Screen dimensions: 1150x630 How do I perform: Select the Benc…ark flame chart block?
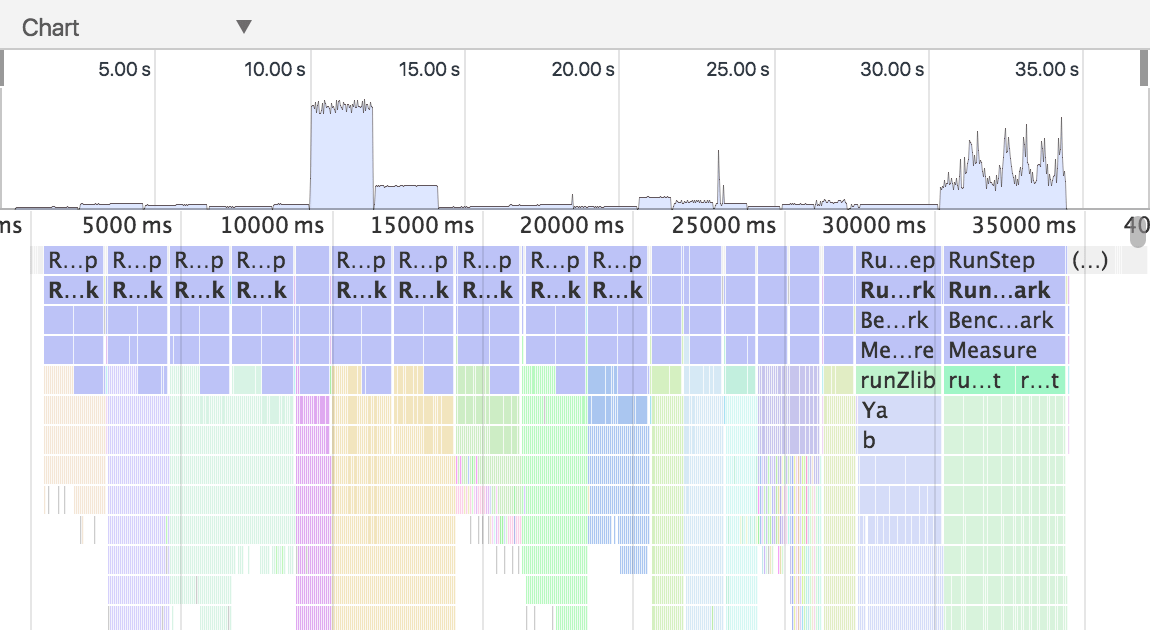click(x=1005, y=321)
